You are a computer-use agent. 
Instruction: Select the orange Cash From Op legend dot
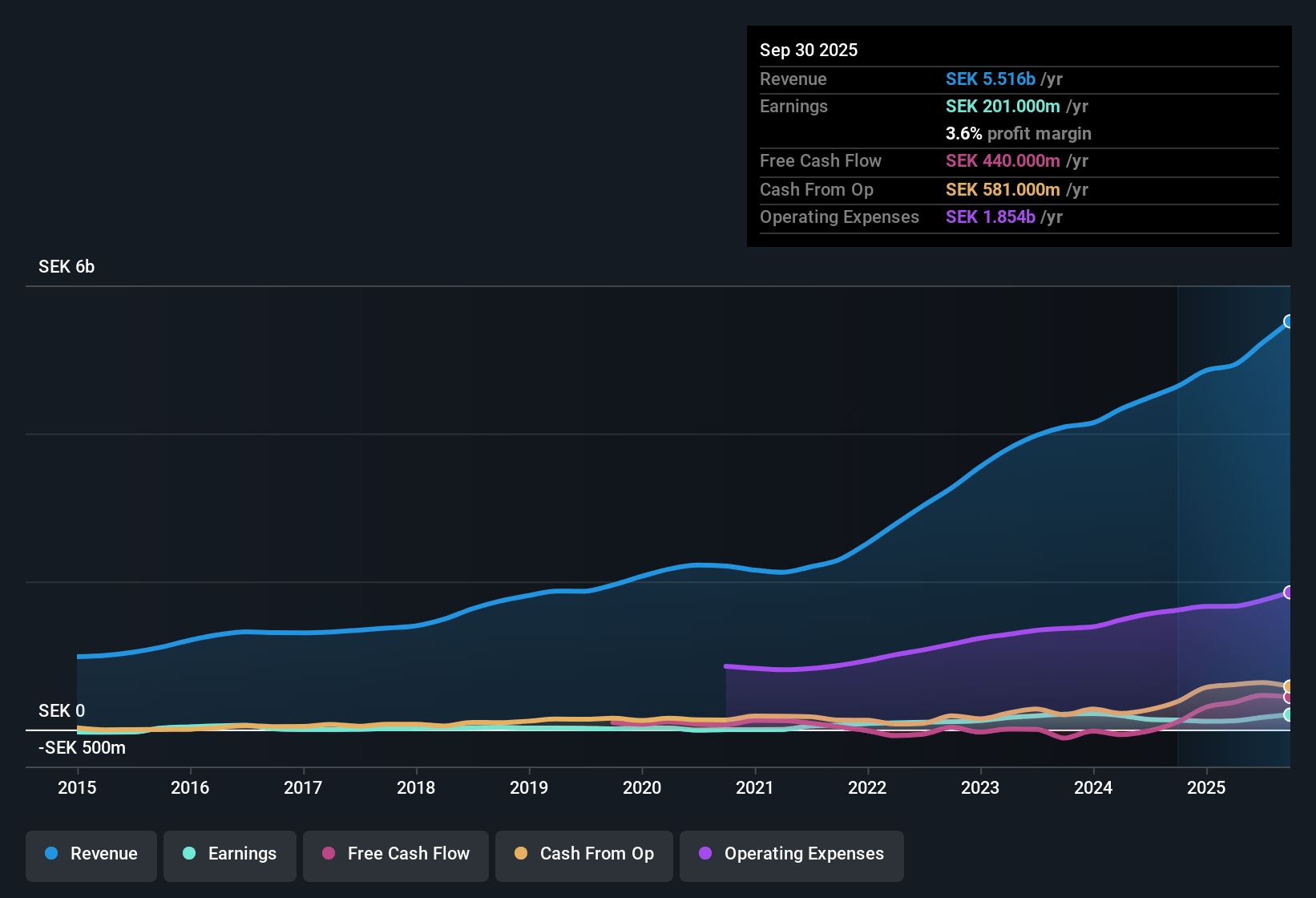(520, 854)
